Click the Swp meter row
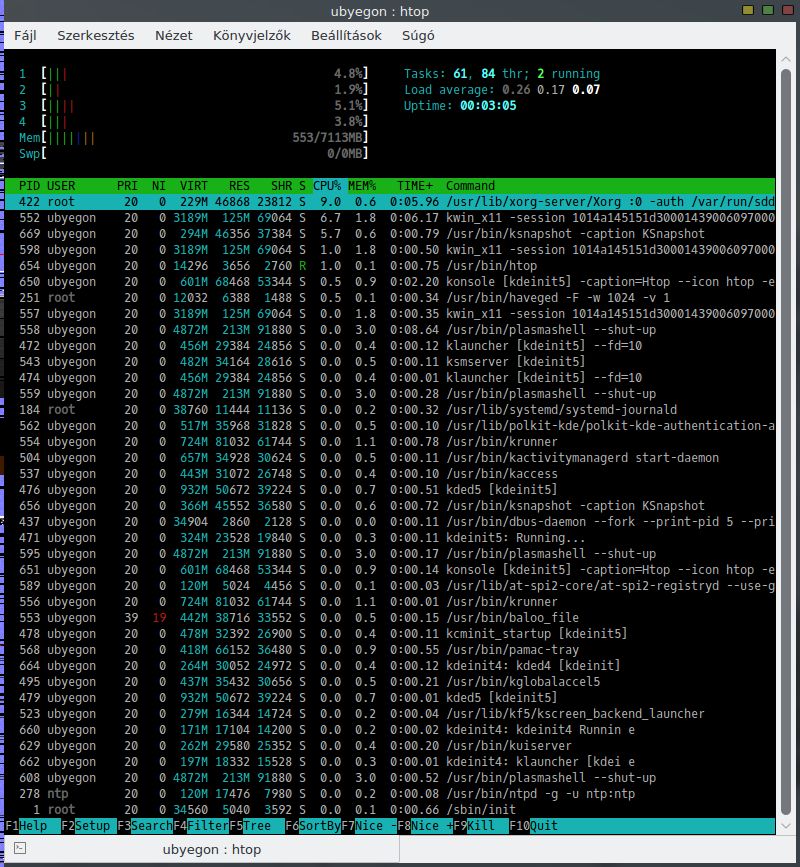The image size is (800, 867). pyautogui.click(x=194, y=153)
